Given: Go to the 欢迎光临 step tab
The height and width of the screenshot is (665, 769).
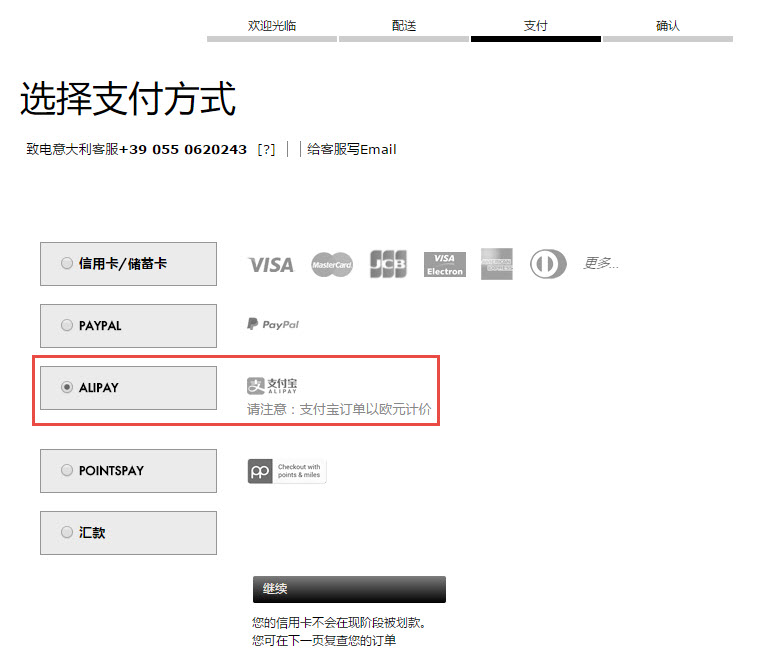Looking at the screenshot, I should (x=272, y=29).
